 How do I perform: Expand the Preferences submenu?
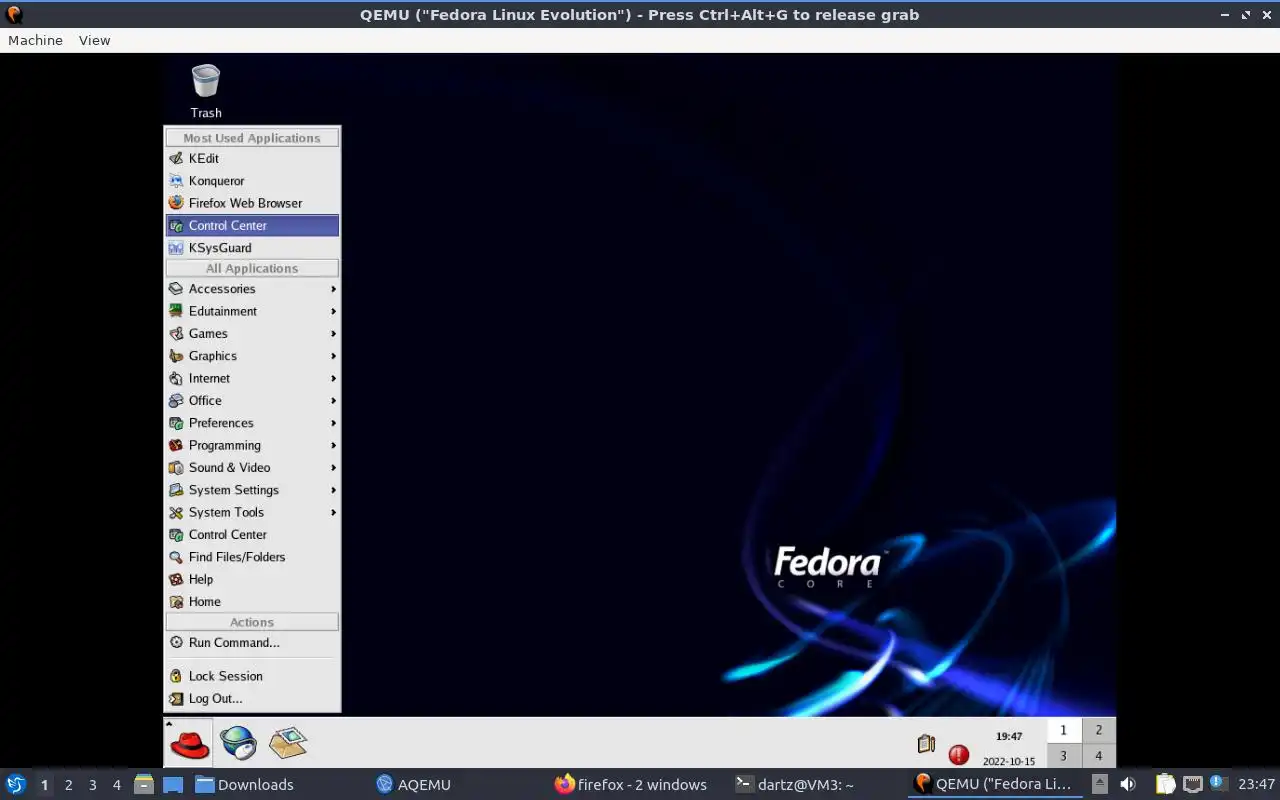click(x=252, y=423)
